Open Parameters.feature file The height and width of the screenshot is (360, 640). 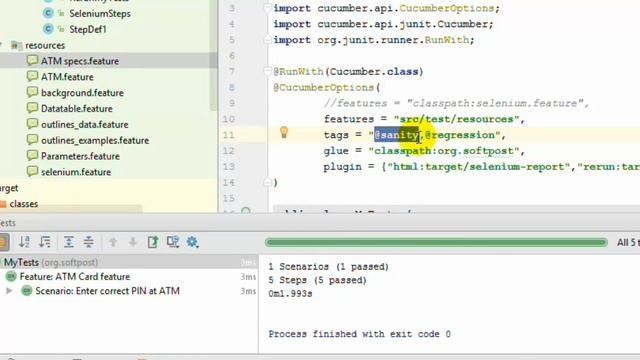(80, 156)
